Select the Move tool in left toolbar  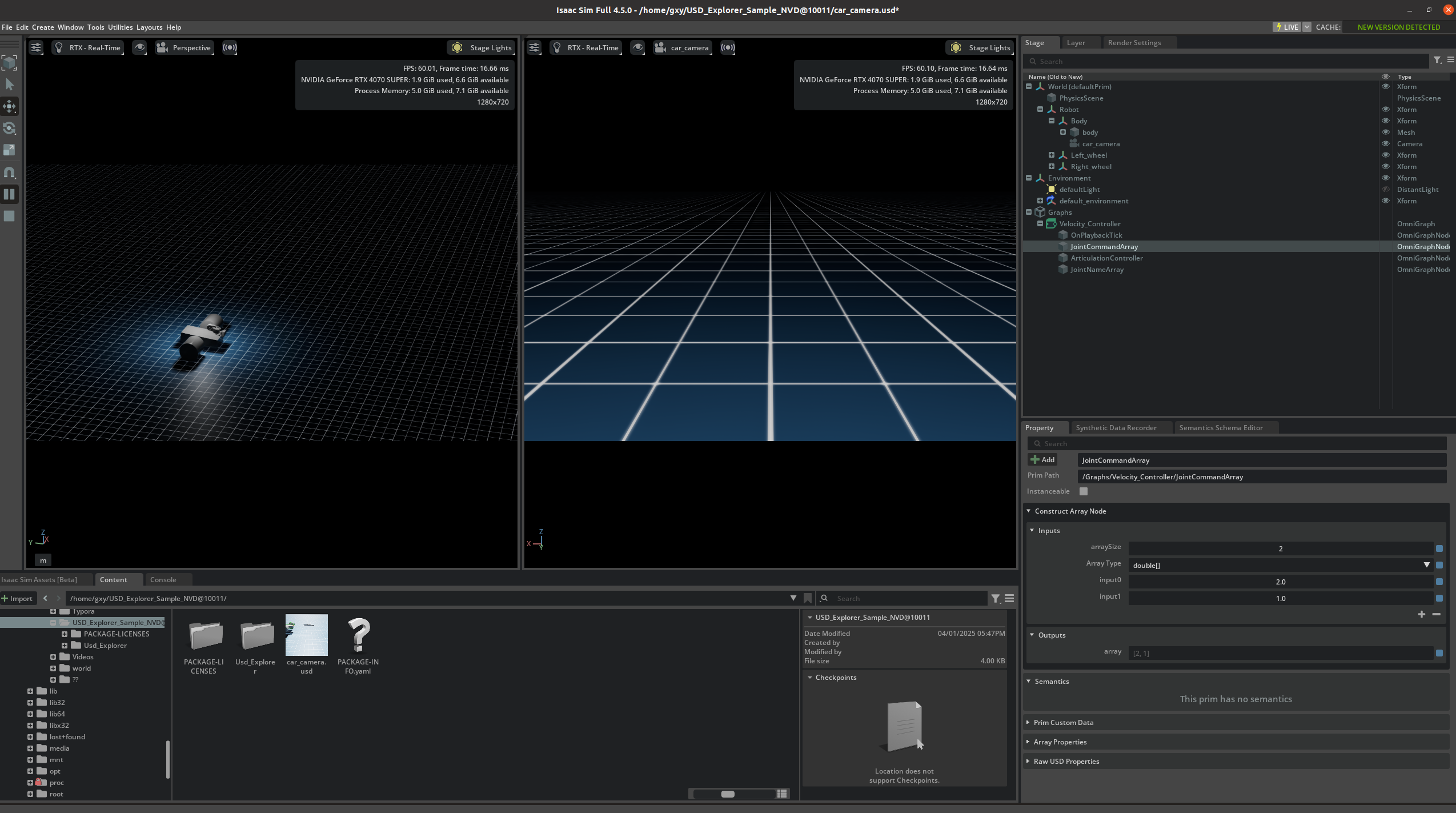9,106
